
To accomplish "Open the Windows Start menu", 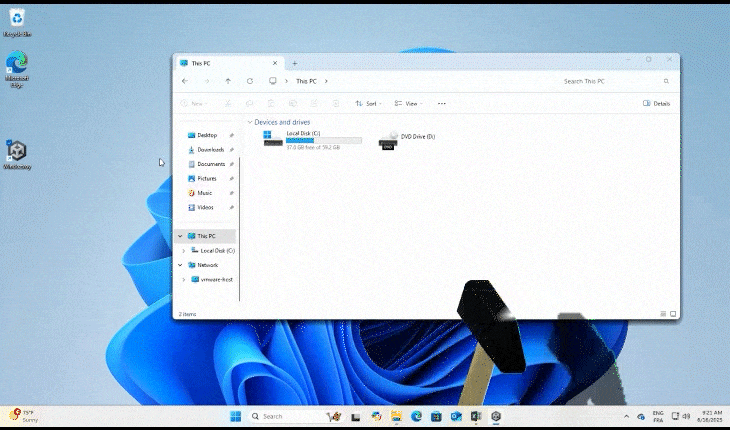I will (x=236, y=416).
